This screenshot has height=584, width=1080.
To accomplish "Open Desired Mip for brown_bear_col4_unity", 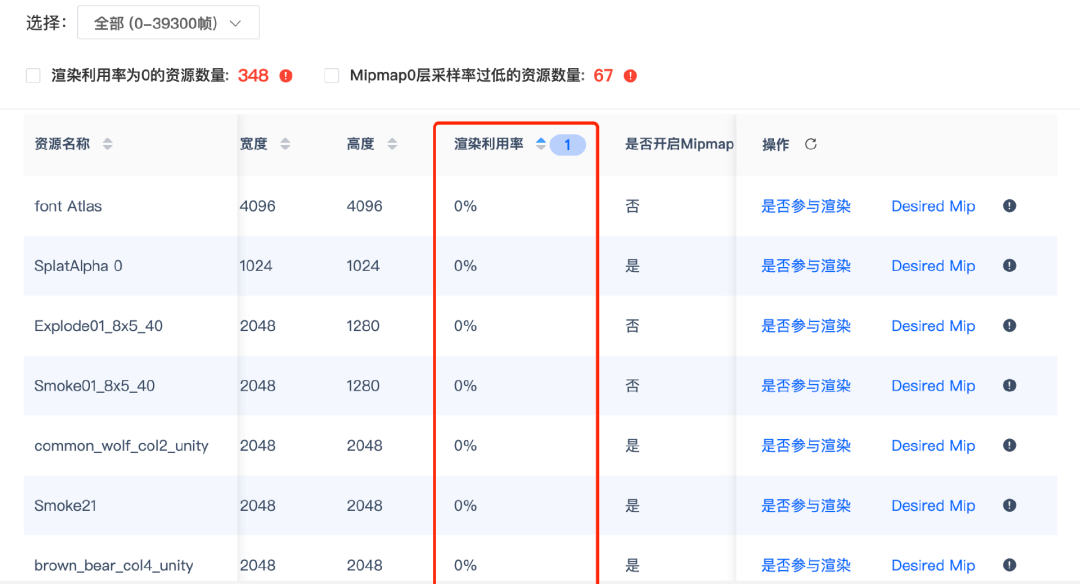I will tap(933, 565).
